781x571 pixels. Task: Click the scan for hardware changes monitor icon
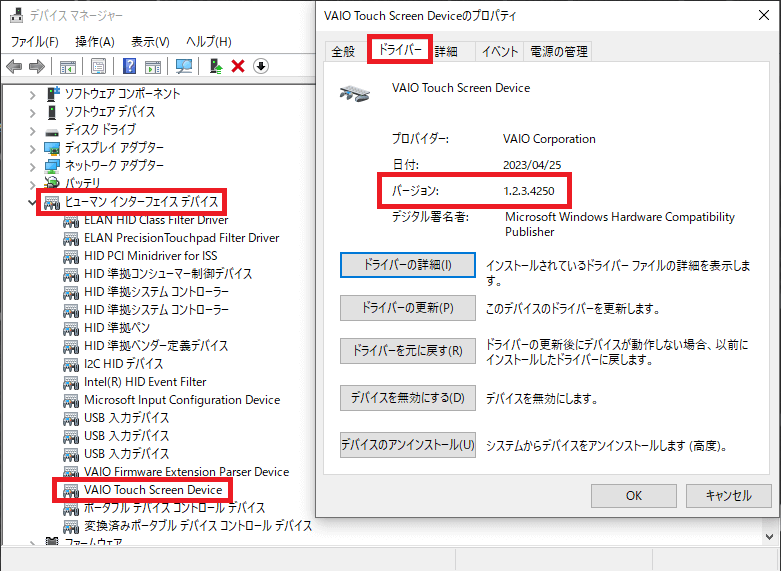pyautogui.click(x=184, y=66)
